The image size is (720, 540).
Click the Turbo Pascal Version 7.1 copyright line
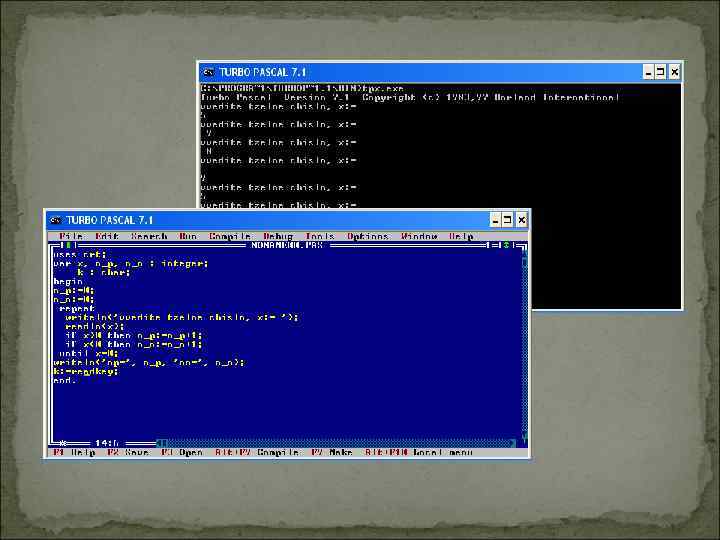click(410, 97)
